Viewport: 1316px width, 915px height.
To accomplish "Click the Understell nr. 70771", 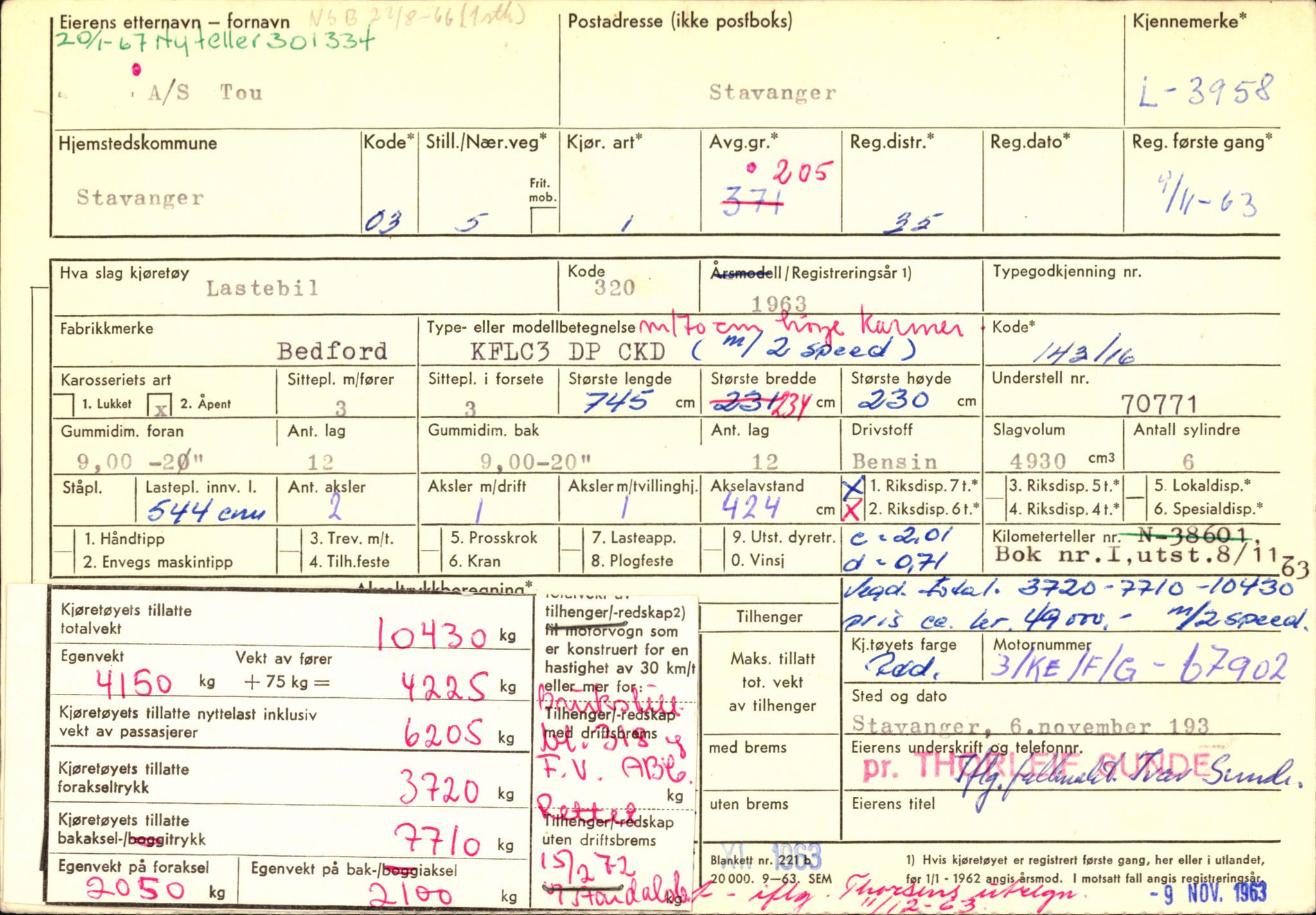I will click(1159, 404).
